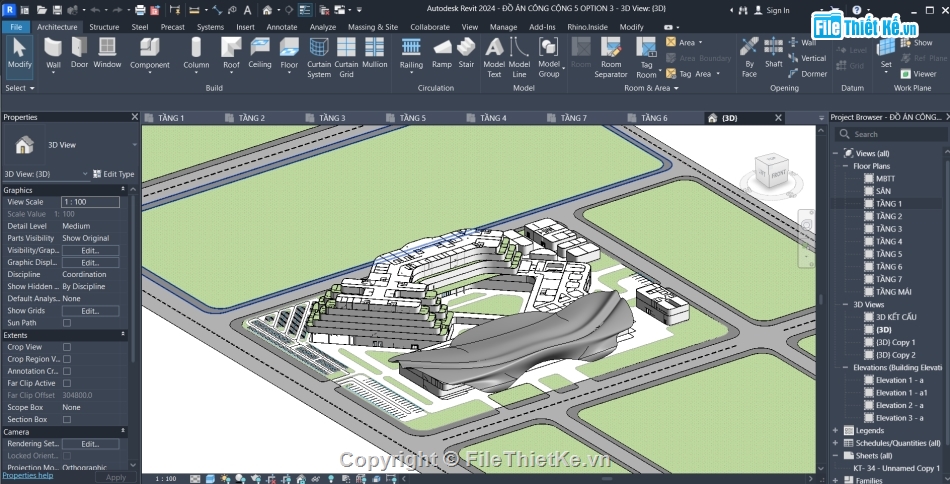Image resolution: width=950 pixels, height=484 pixels.
Task: Select the Door tool
Action: coord(79,54)
